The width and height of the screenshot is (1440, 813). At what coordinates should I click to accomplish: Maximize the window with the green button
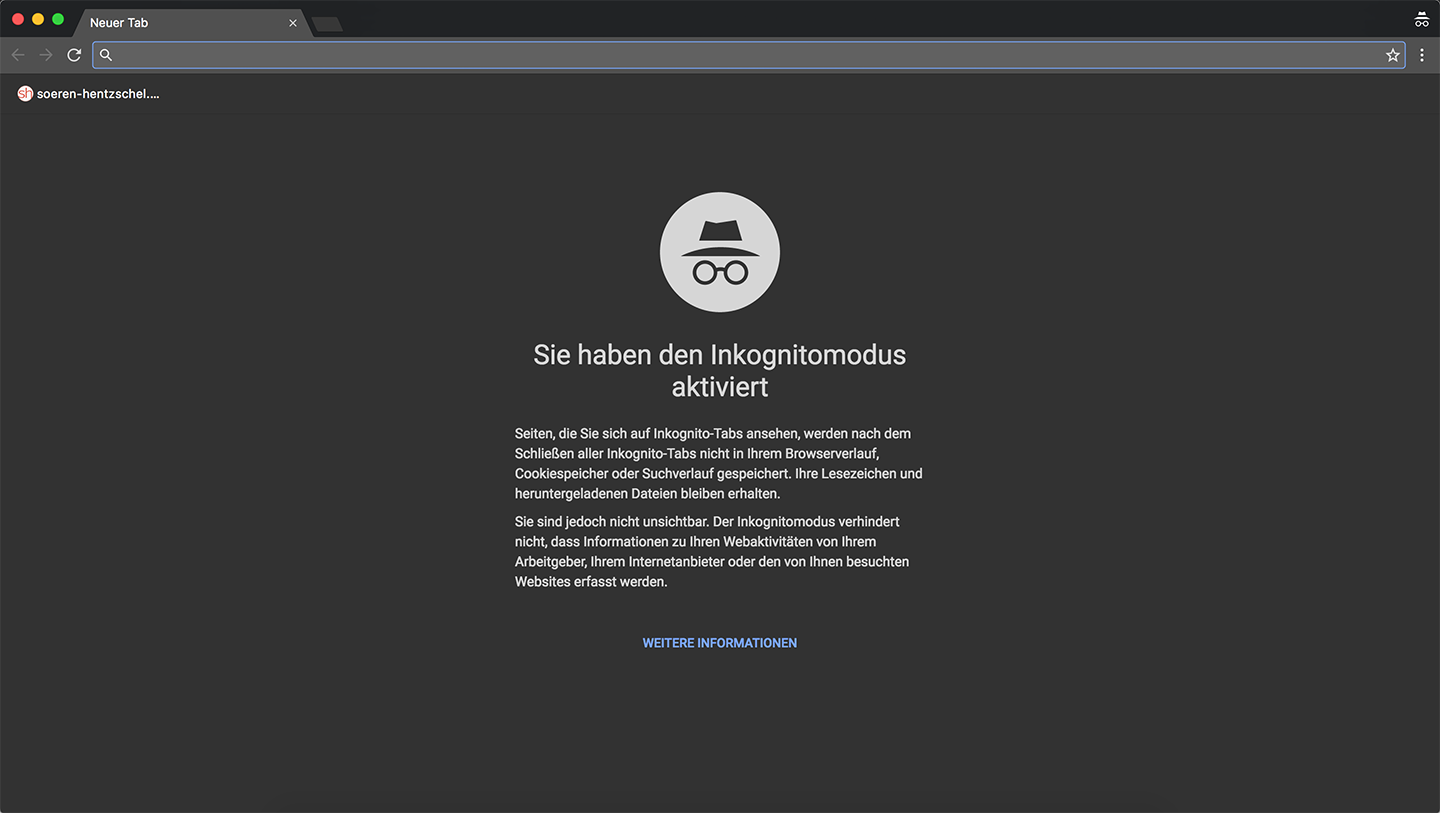tap(58, 19)
